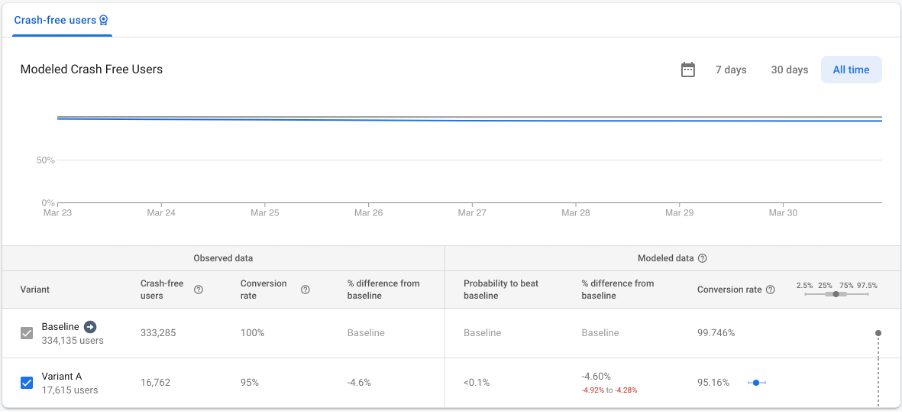Open Crash-free users column help icon

(x=198, y=289)
